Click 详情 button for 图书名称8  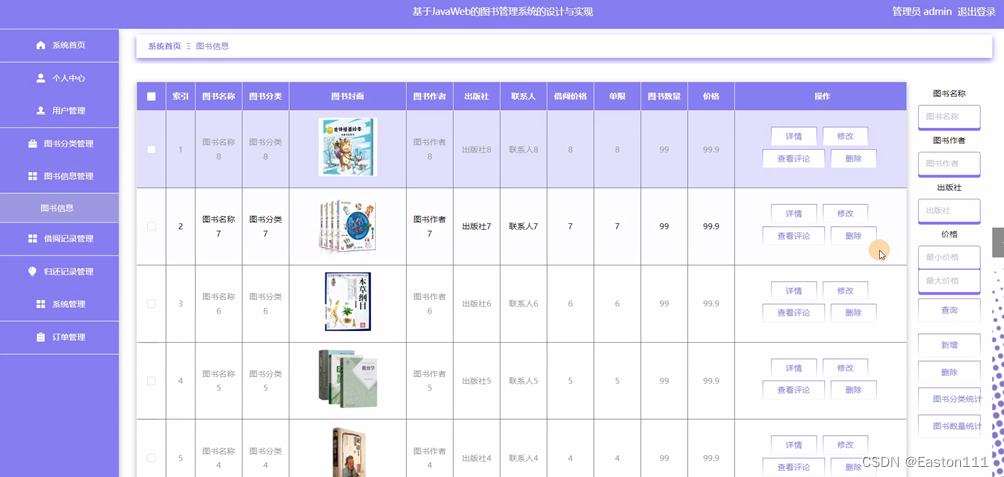pyautogui.click(x=793, y=136)
